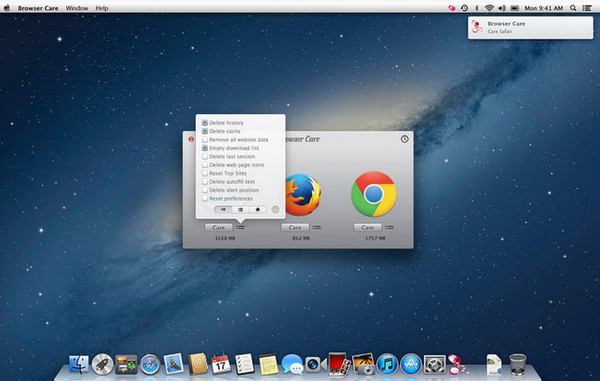Click the Care button under Chrome
This screenshot has width=600, height=381.
click(x=367, y=228)
